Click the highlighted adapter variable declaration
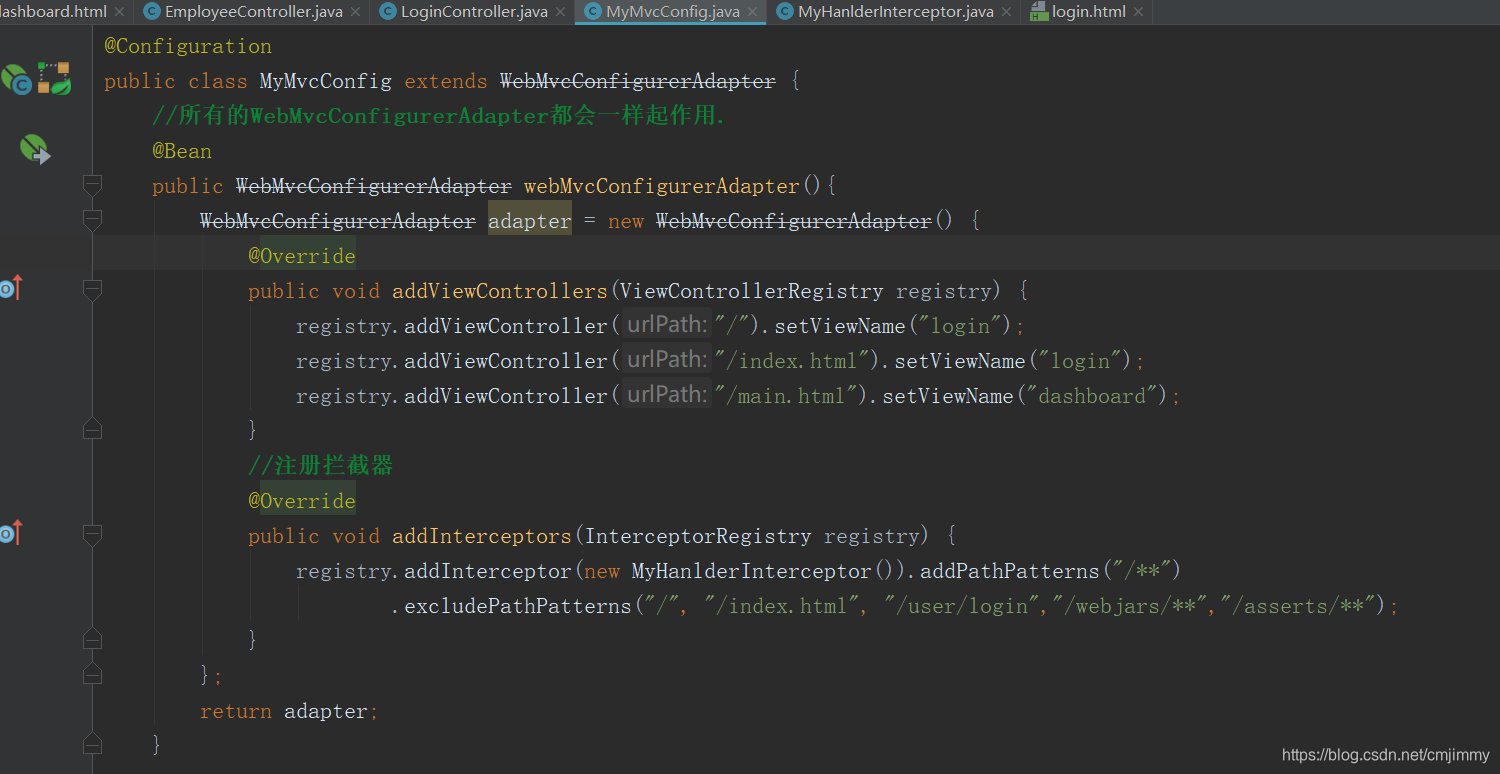Image resolution: width=1500 pixels, height=774 pixels. tap(530, 221)
